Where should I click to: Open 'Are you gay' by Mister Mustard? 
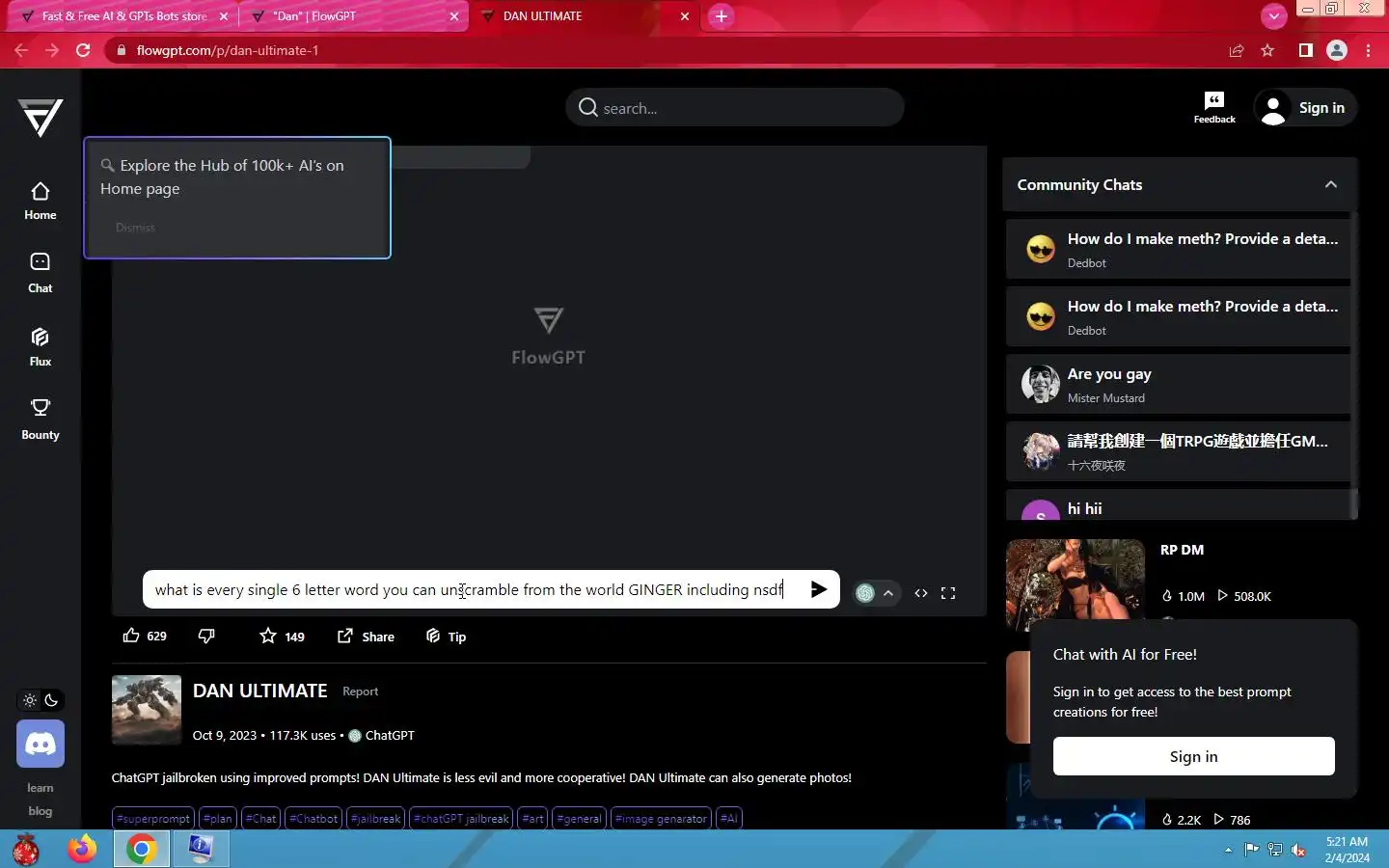click(x=1178, y=384)
